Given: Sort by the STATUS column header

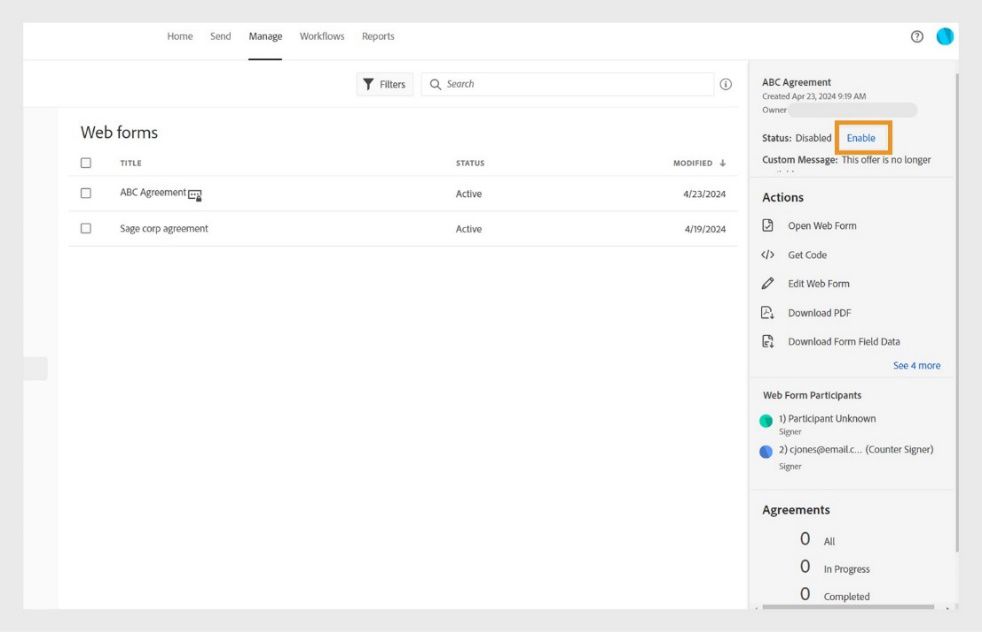Looking at the screenshot, I should pos(470,163).
